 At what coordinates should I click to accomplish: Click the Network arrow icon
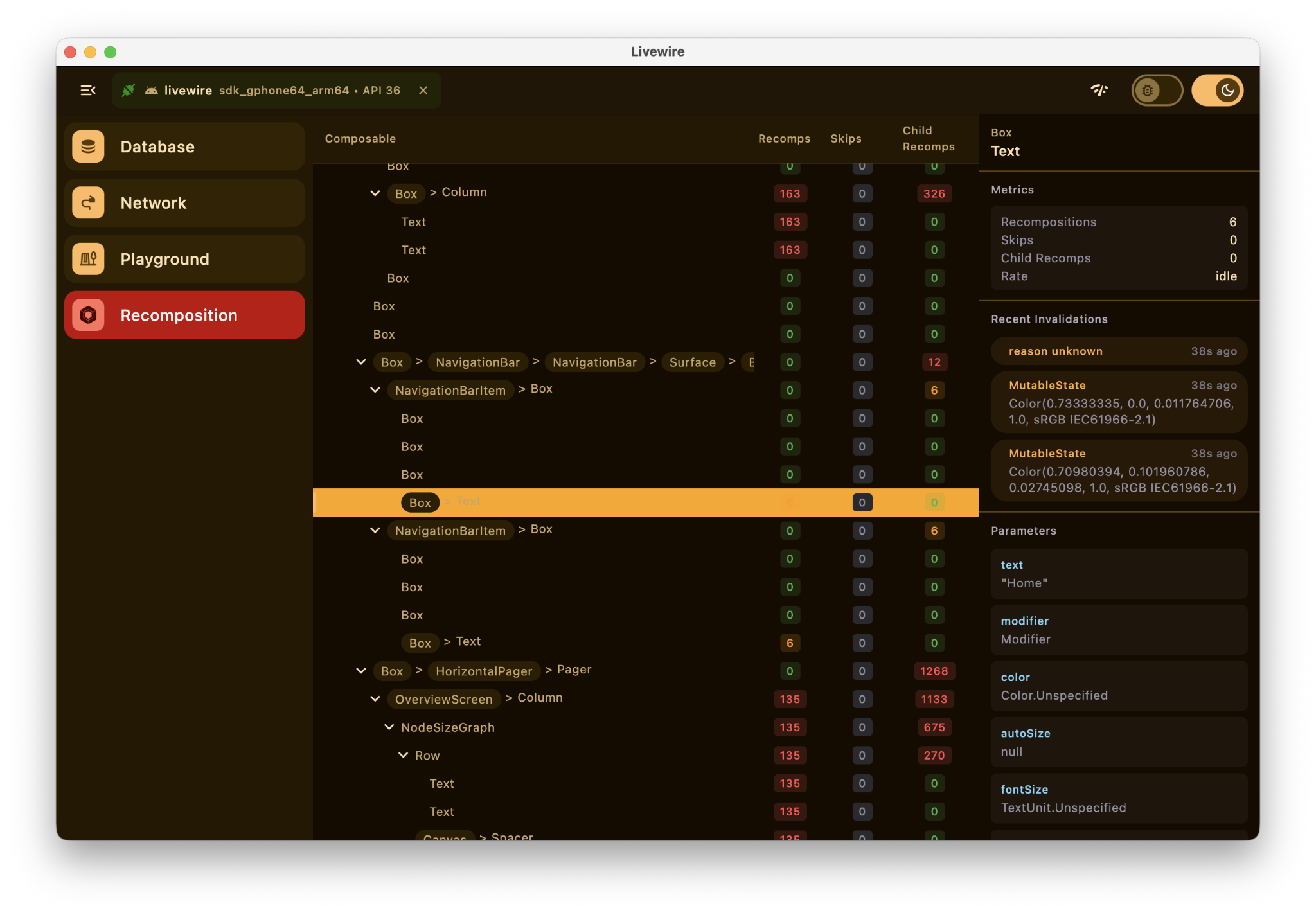point(89,203)
